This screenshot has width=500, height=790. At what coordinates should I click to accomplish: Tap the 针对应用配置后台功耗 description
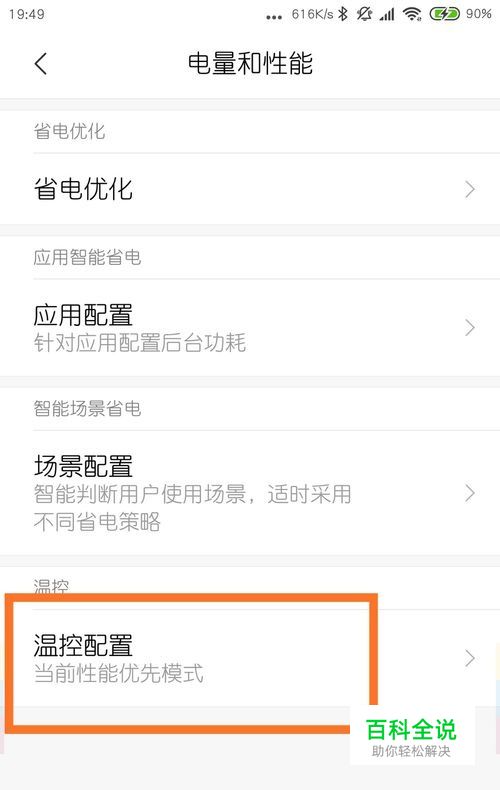tap(140, 343)
